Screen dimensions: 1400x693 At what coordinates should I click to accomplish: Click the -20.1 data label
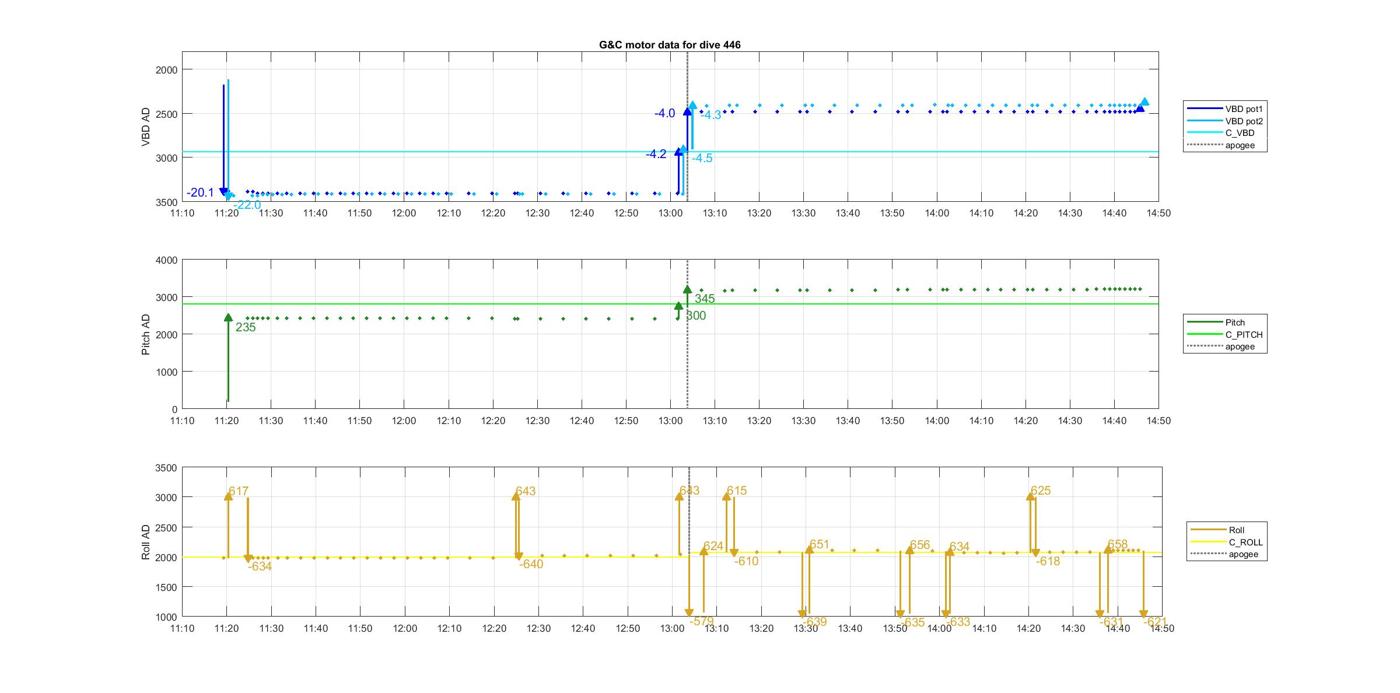pyautogui.click(x=200, y=193)
